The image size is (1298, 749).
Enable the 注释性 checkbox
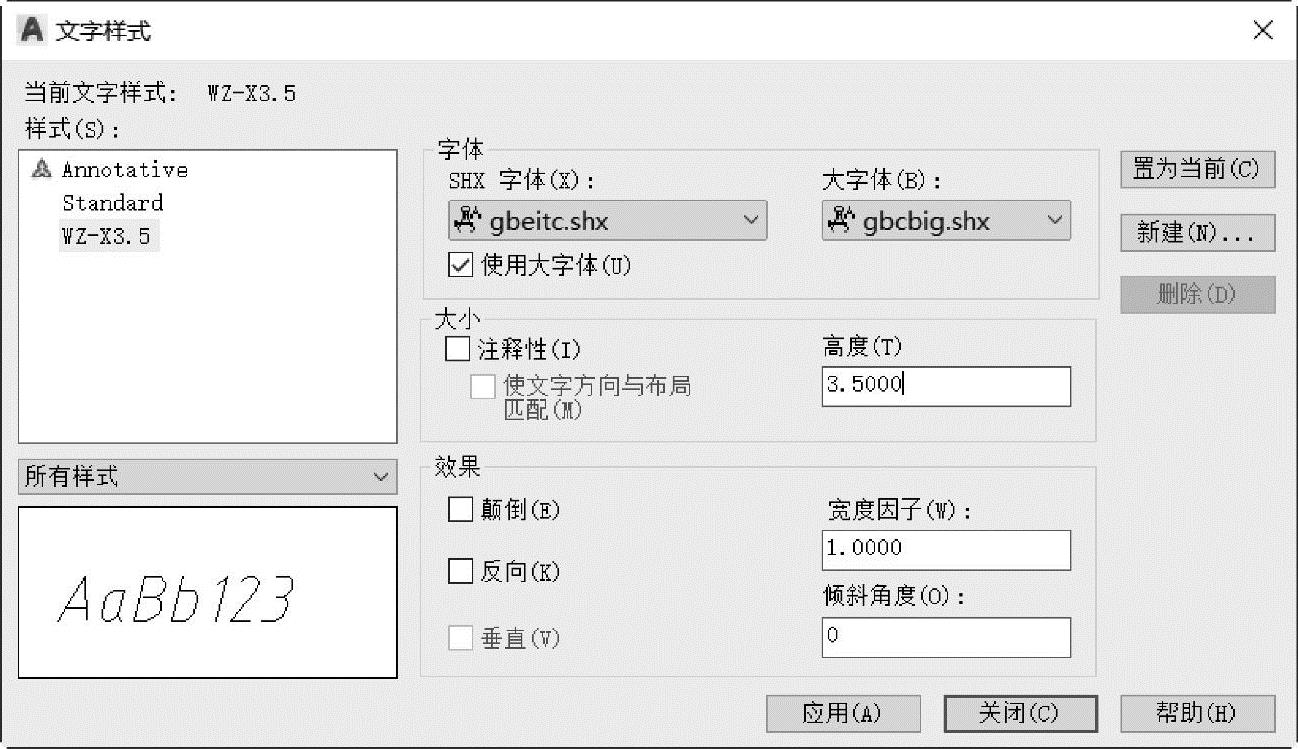[457, 349]
